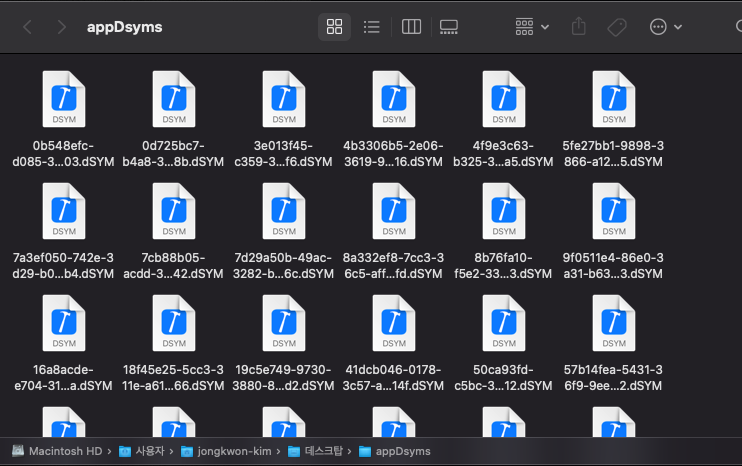Go back with the left chevron button
Image resolution: width=742 pixels, height=466 pixels.
coord(27,27)
